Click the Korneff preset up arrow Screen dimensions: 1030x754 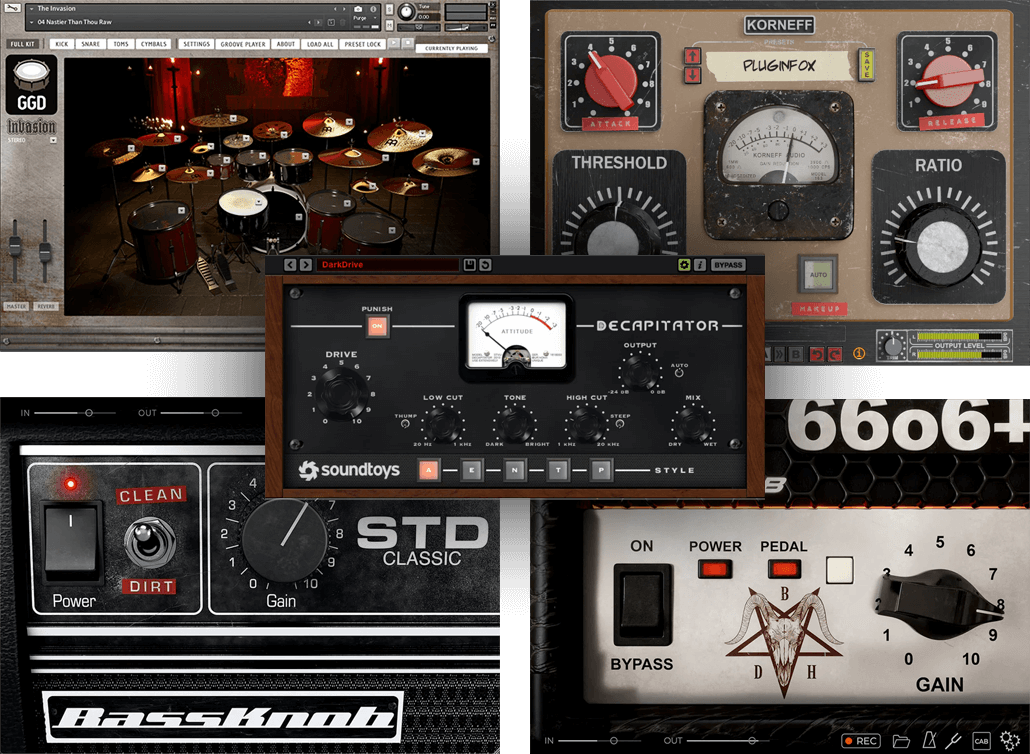pos(692,56)
